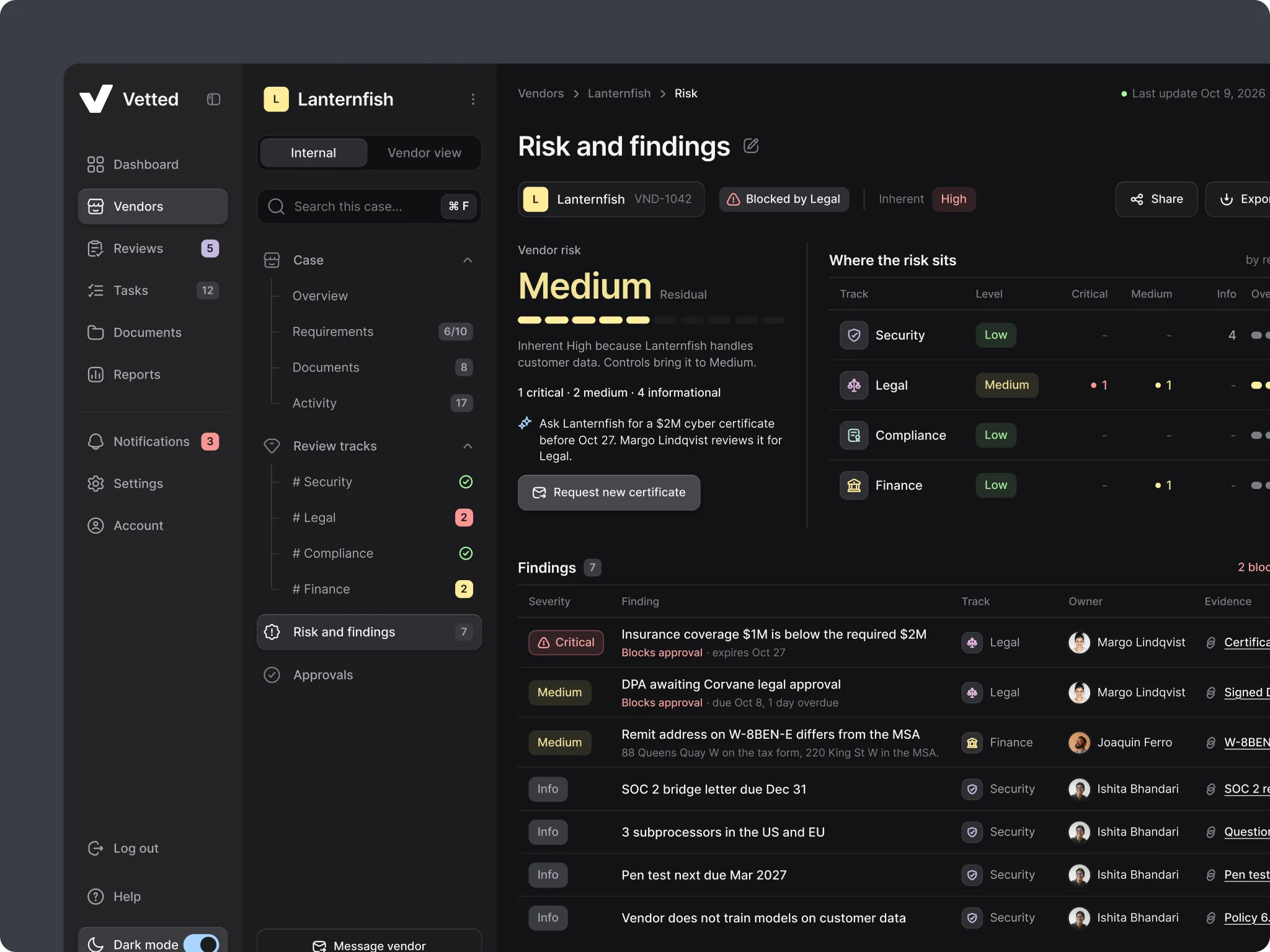Click the Security track shield icon in risk table

(x=854, y=335)
